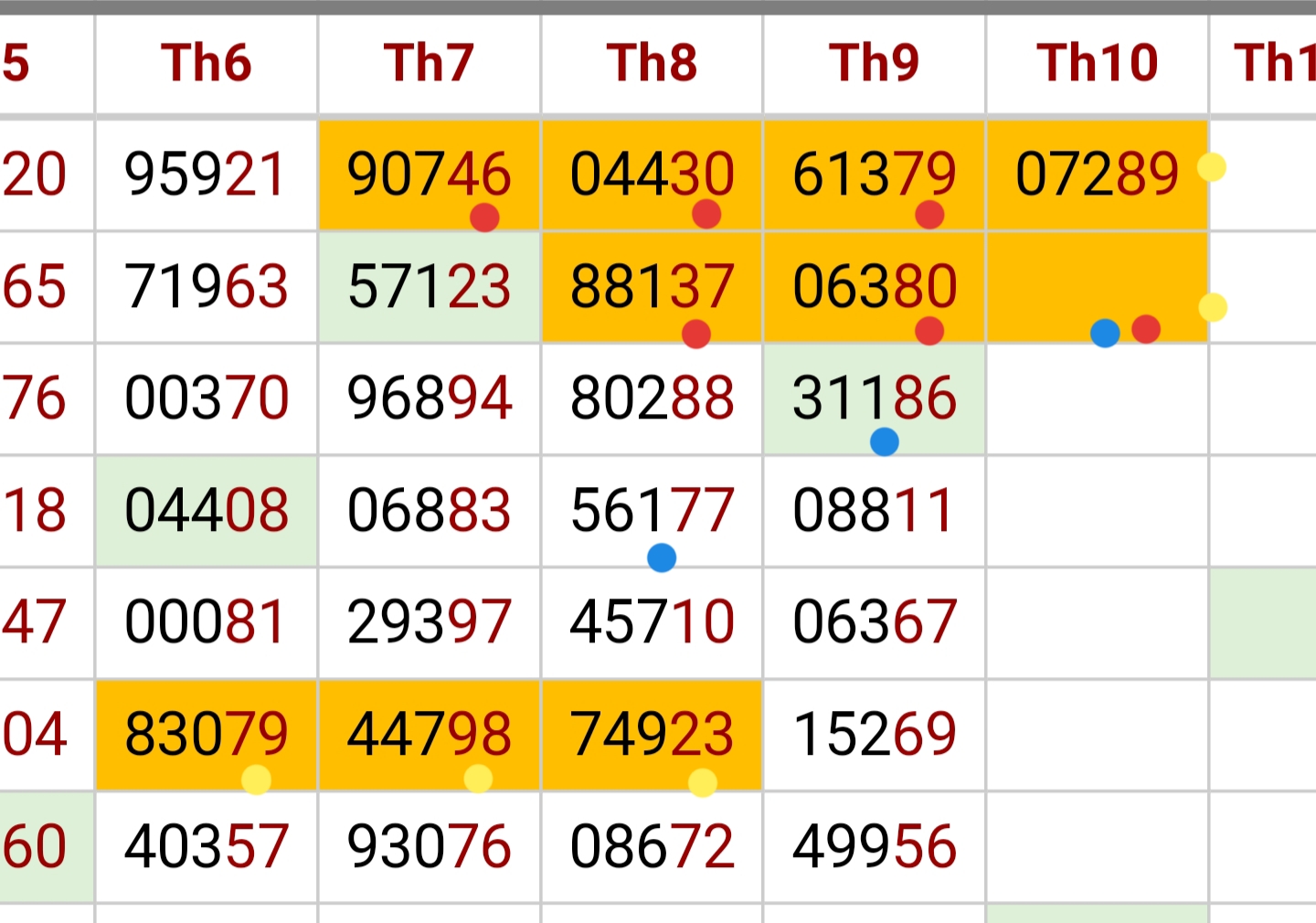This screenshot has width=1316, height=923.
Task: Select the red dot below 04430
Action: [x=706, y=215]
